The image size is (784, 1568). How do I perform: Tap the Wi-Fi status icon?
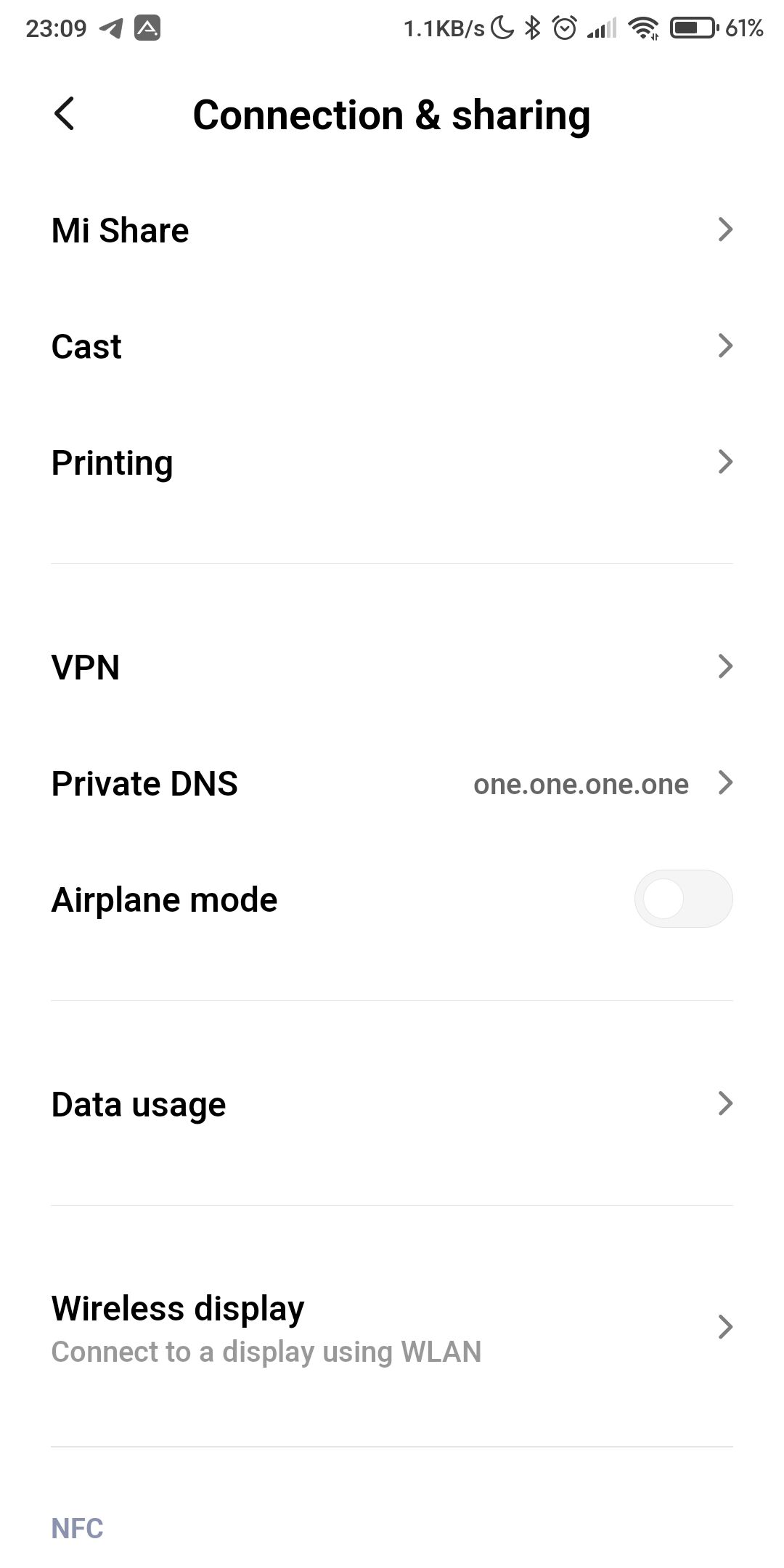(643, 28)
